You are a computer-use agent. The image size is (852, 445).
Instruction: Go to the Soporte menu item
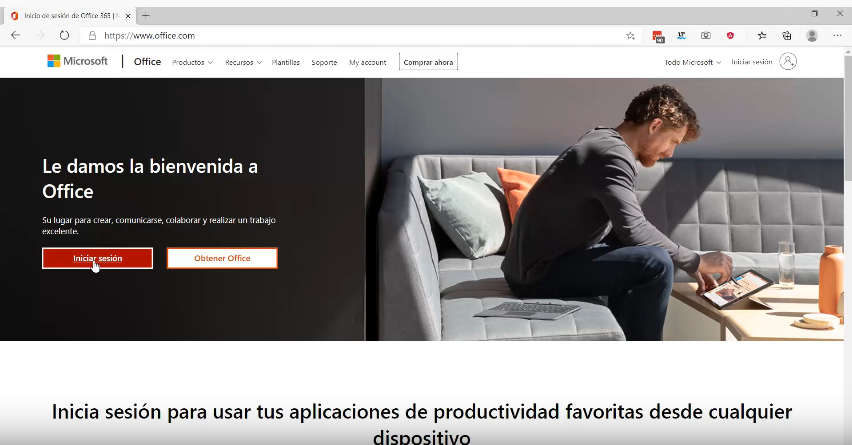[x=324, y=62]
